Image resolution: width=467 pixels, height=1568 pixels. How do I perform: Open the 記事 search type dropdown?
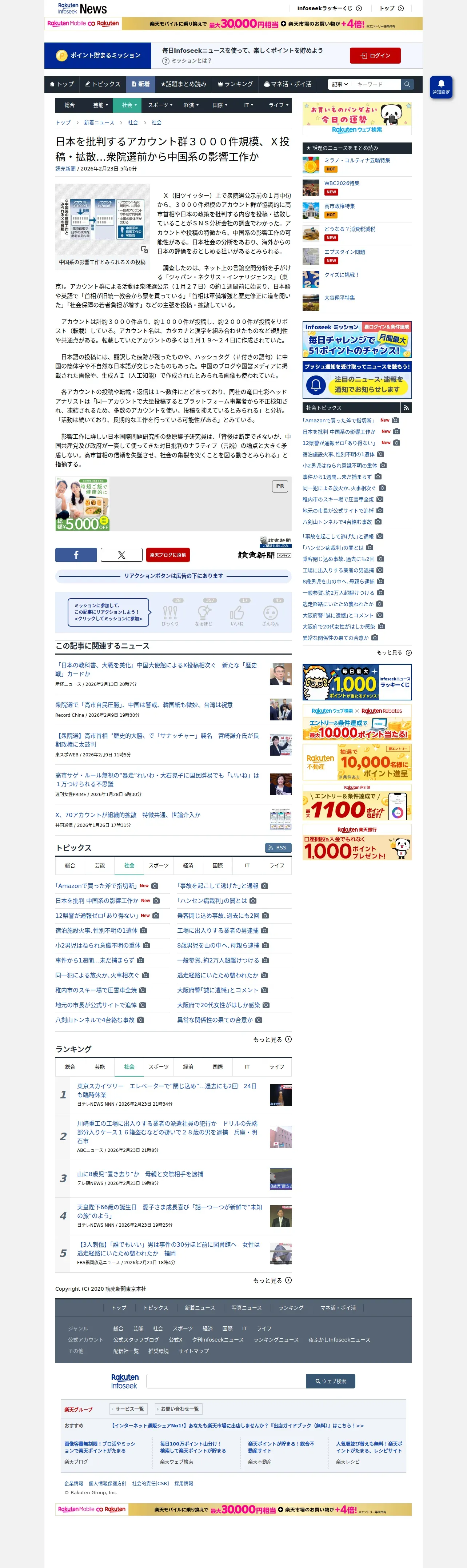(x=340, y=84)
